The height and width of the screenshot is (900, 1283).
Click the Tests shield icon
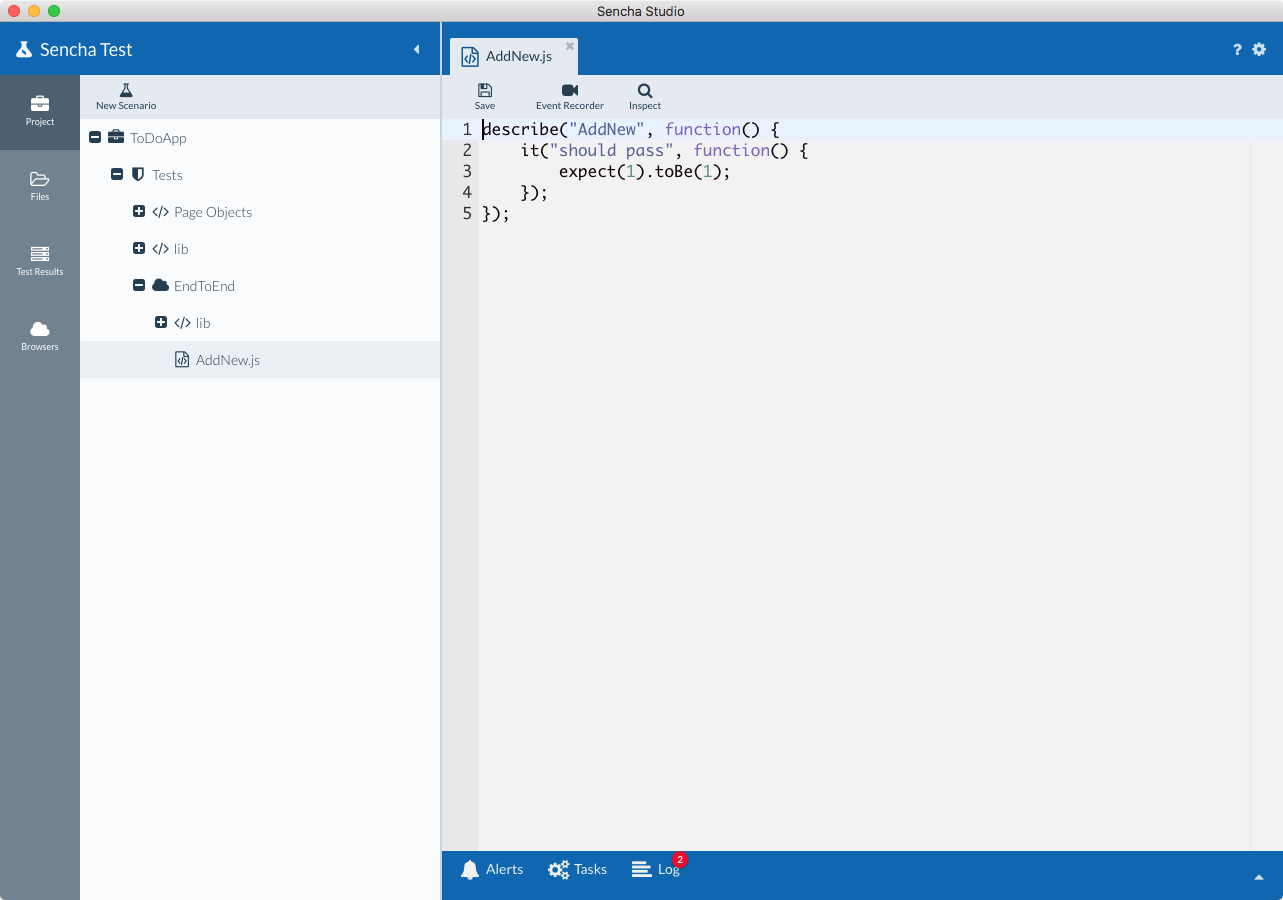[x=138, y=175]
